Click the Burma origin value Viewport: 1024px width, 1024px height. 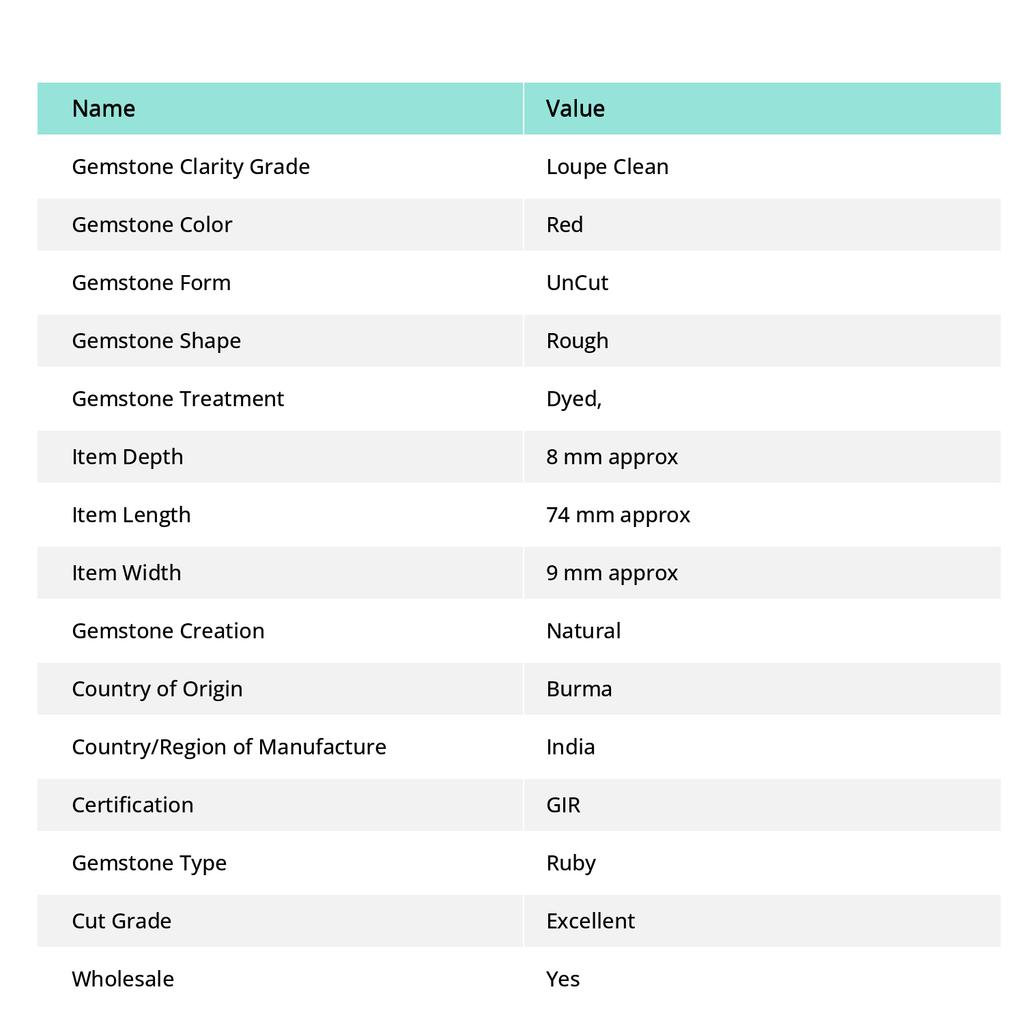579,688
